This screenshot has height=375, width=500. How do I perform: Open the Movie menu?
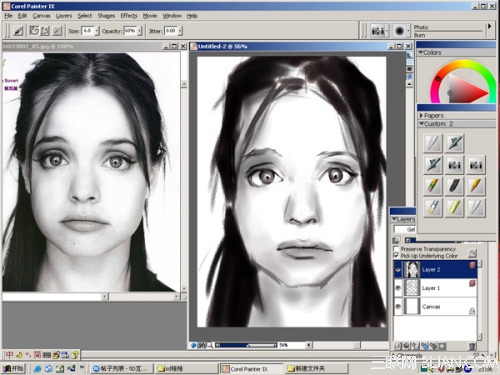coord(150,16)
